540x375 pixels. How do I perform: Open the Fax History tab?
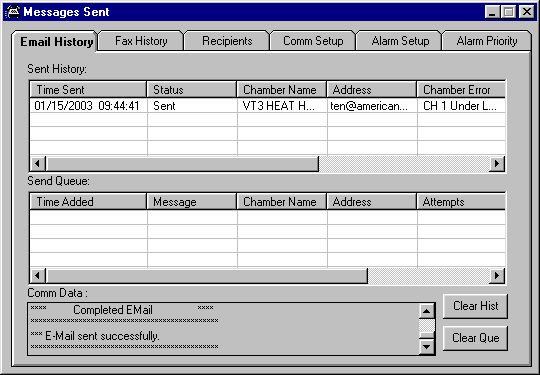[x=141, y=41]
